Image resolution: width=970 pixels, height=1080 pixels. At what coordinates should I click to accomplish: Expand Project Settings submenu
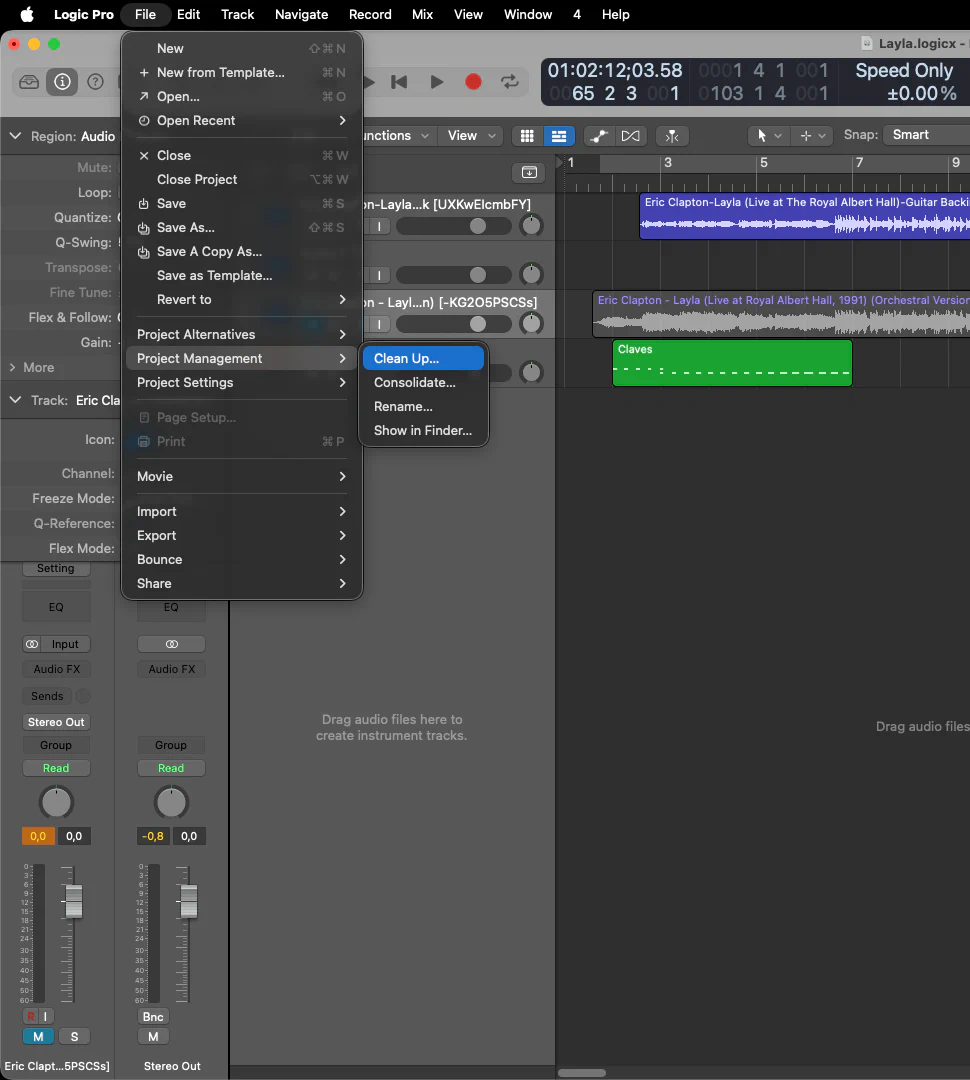click(x=241, y=382)
